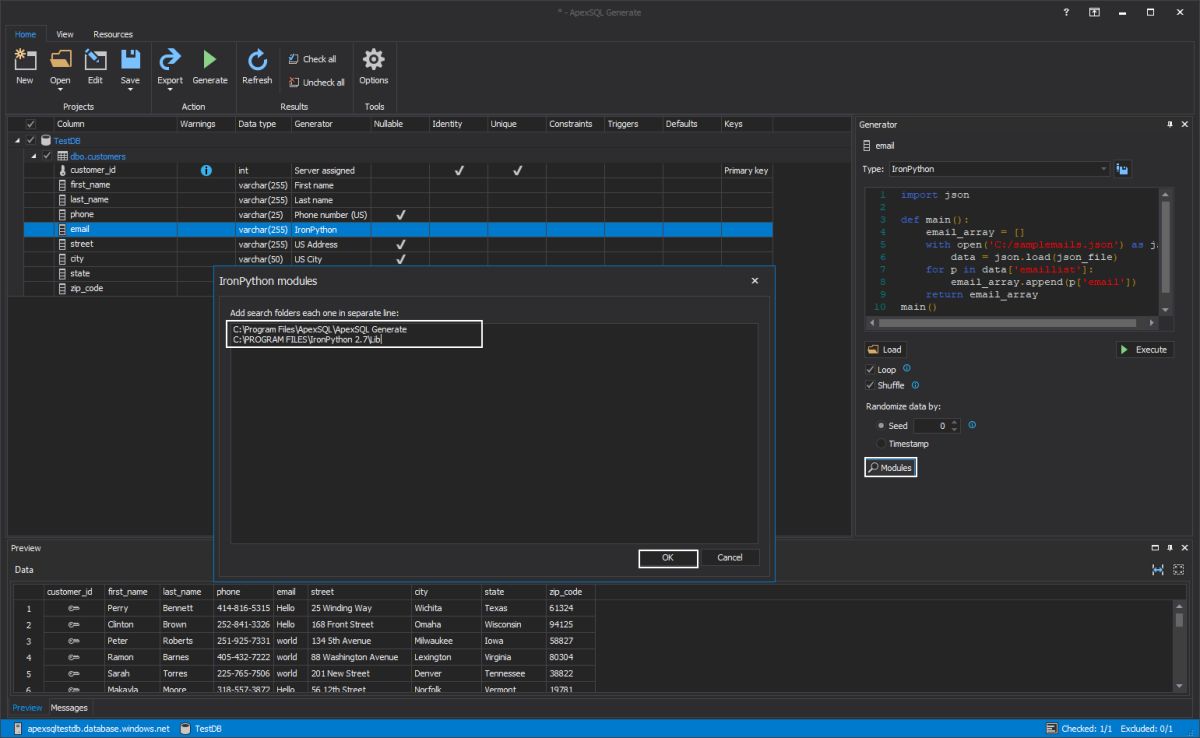The image size is (1200, 738).
Task: Click the Modules button
Action: point(890,467)
